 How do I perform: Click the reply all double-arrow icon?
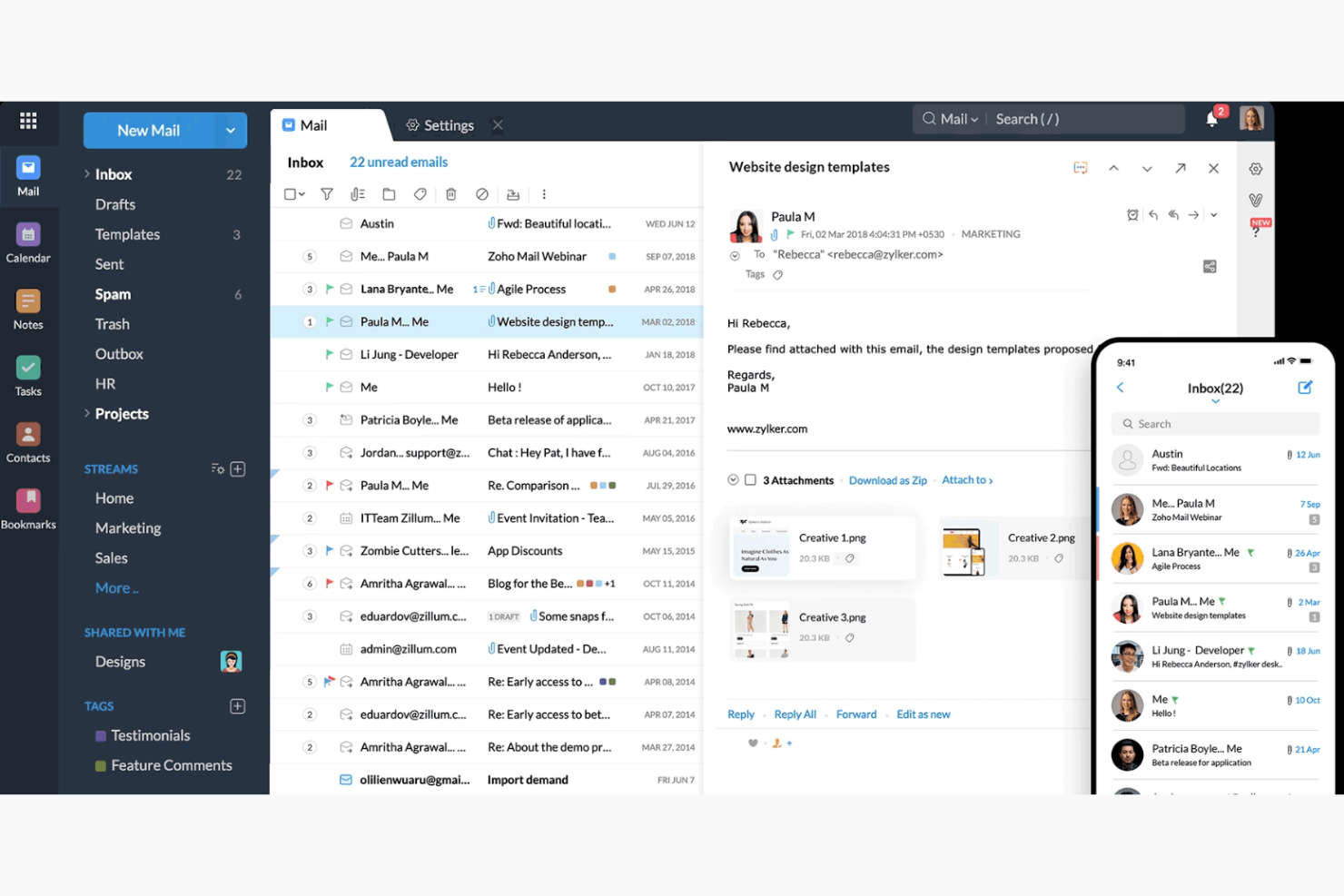coord(1173,215)
